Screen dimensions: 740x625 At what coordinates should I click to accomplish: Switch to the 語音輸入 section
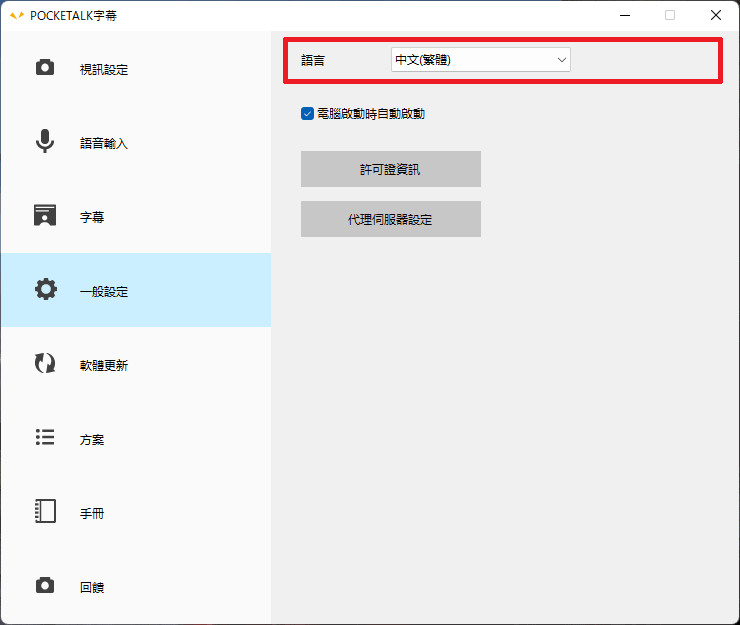pos(104,144)
